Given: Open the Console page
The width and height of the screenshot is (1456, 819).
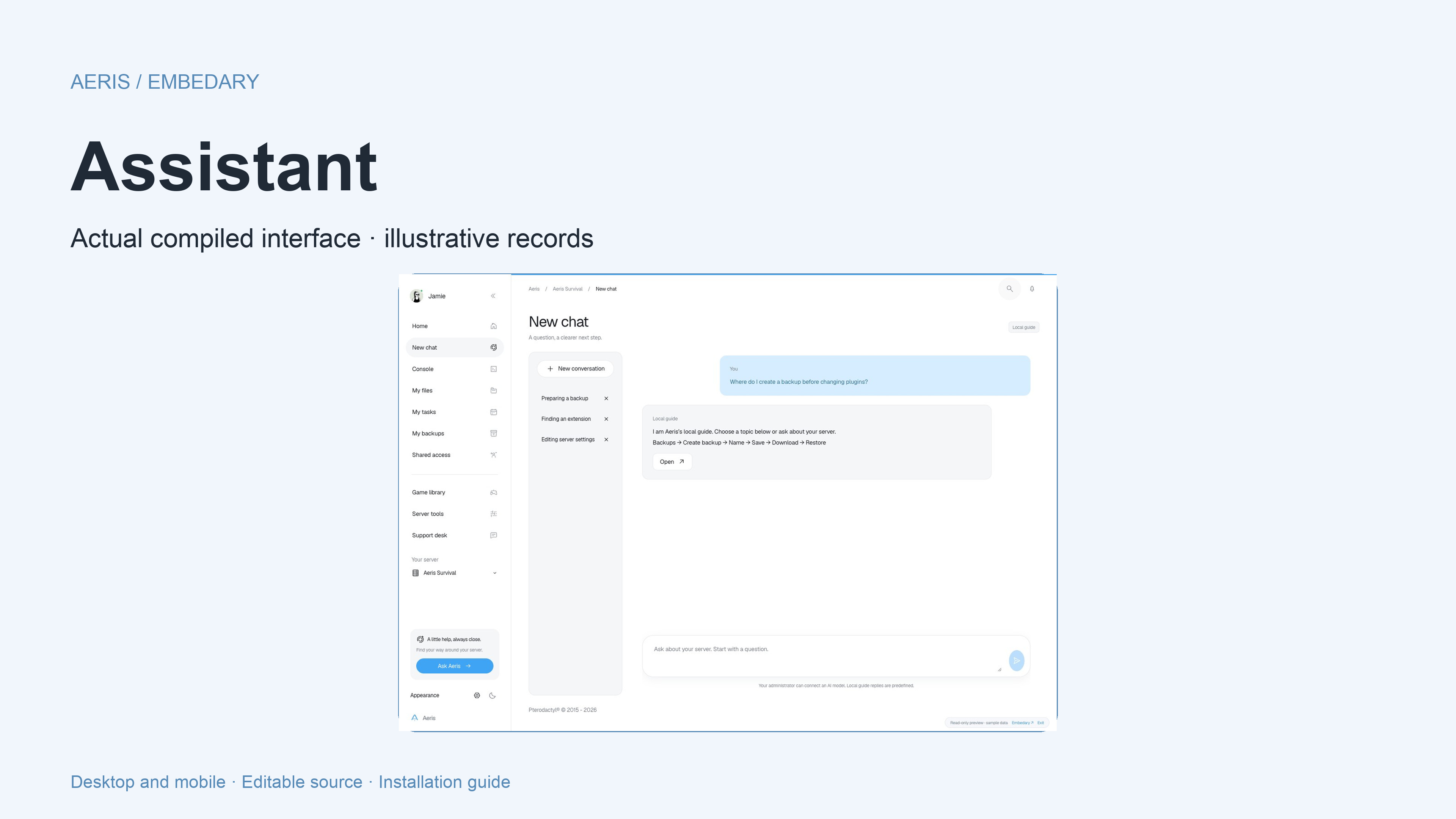Looking at the screenshot, I should tap(455, 369).
